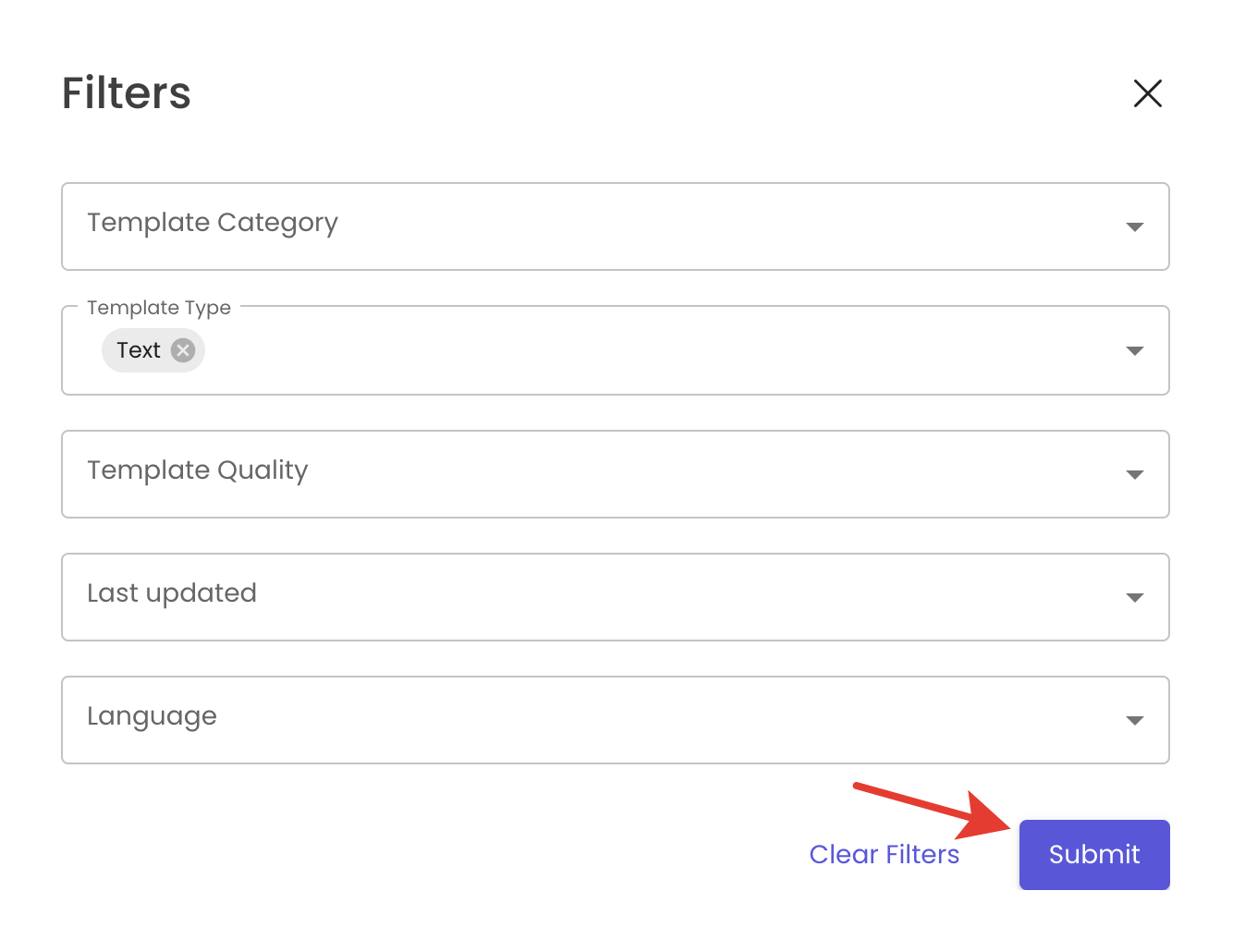Click the Template Quality placeholder text
This screenshot has height=952, width=1233.
[198, 470]
